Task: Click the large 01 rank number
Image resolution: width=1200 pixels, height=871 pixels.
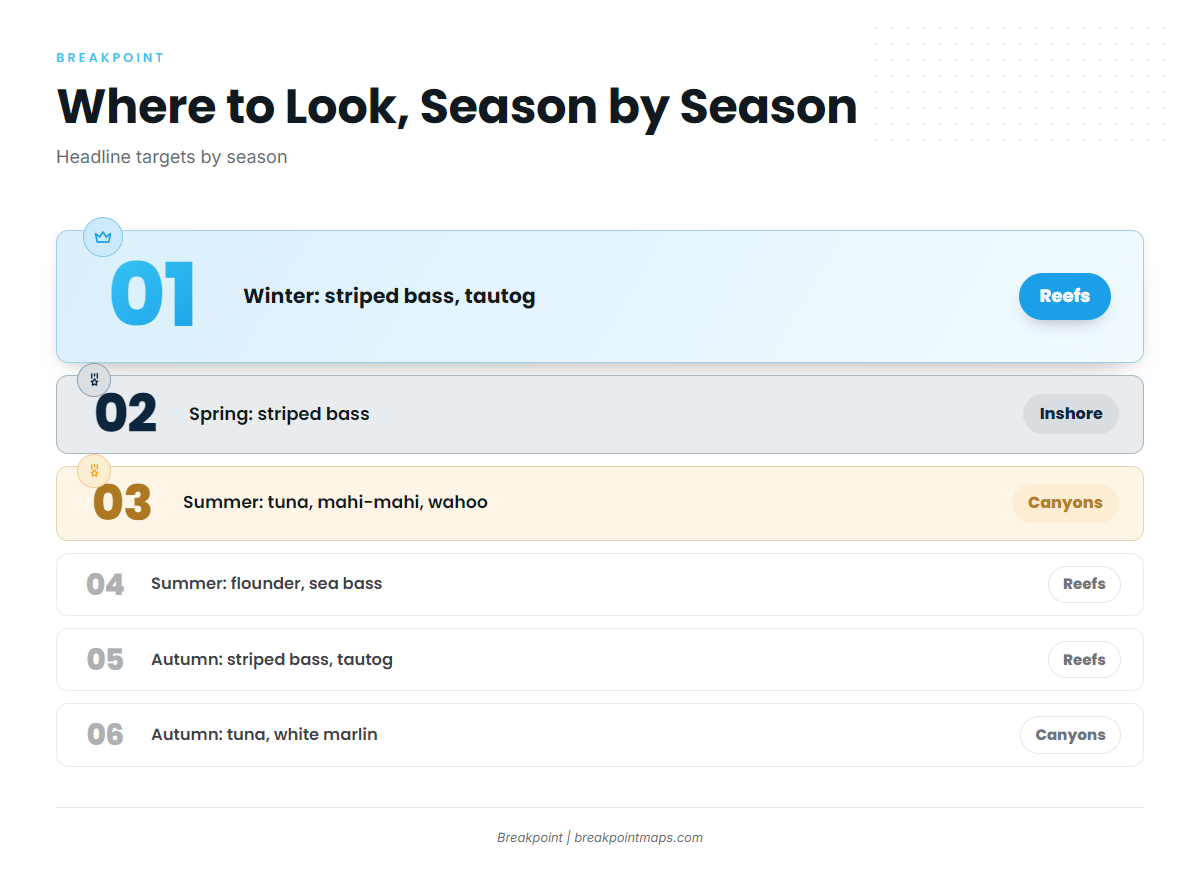Action: [x=152, y=295]
